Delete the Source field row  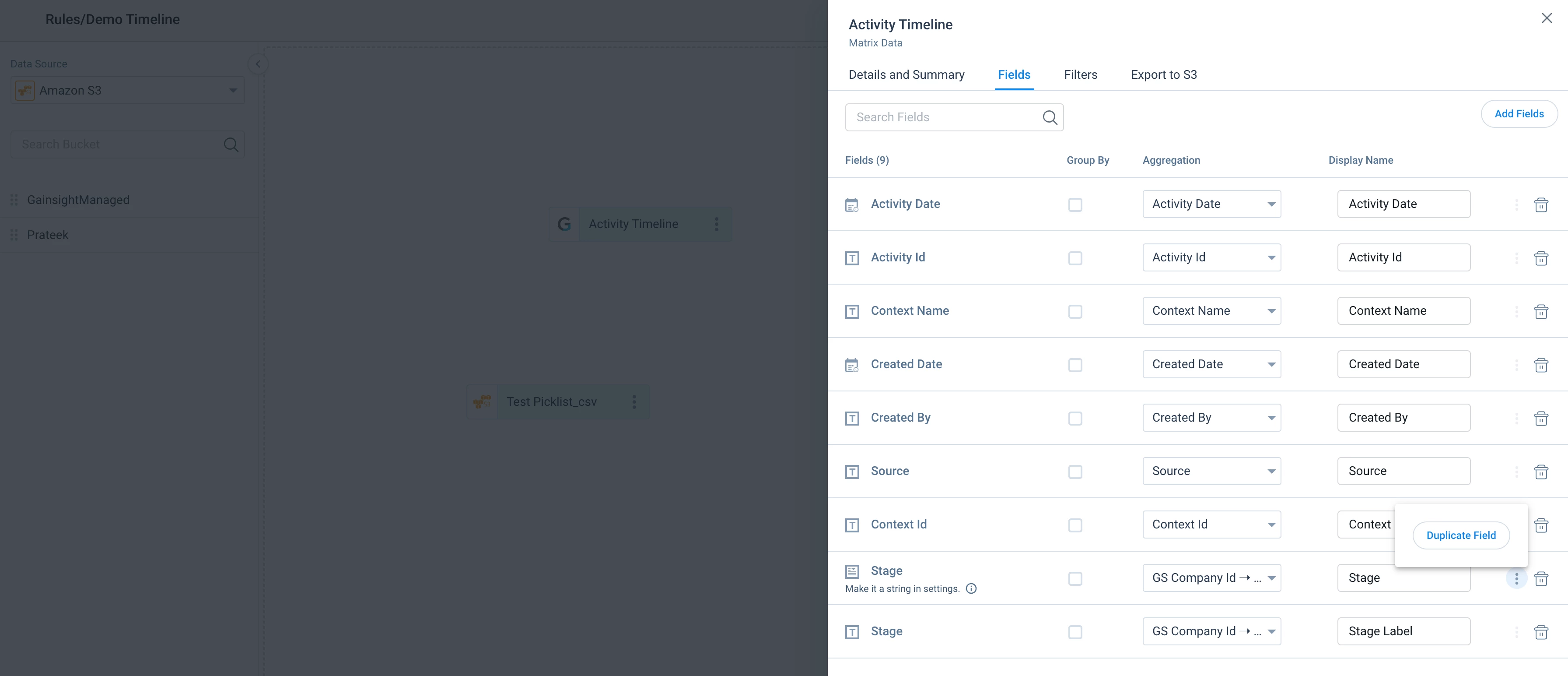coord(1540,472)
